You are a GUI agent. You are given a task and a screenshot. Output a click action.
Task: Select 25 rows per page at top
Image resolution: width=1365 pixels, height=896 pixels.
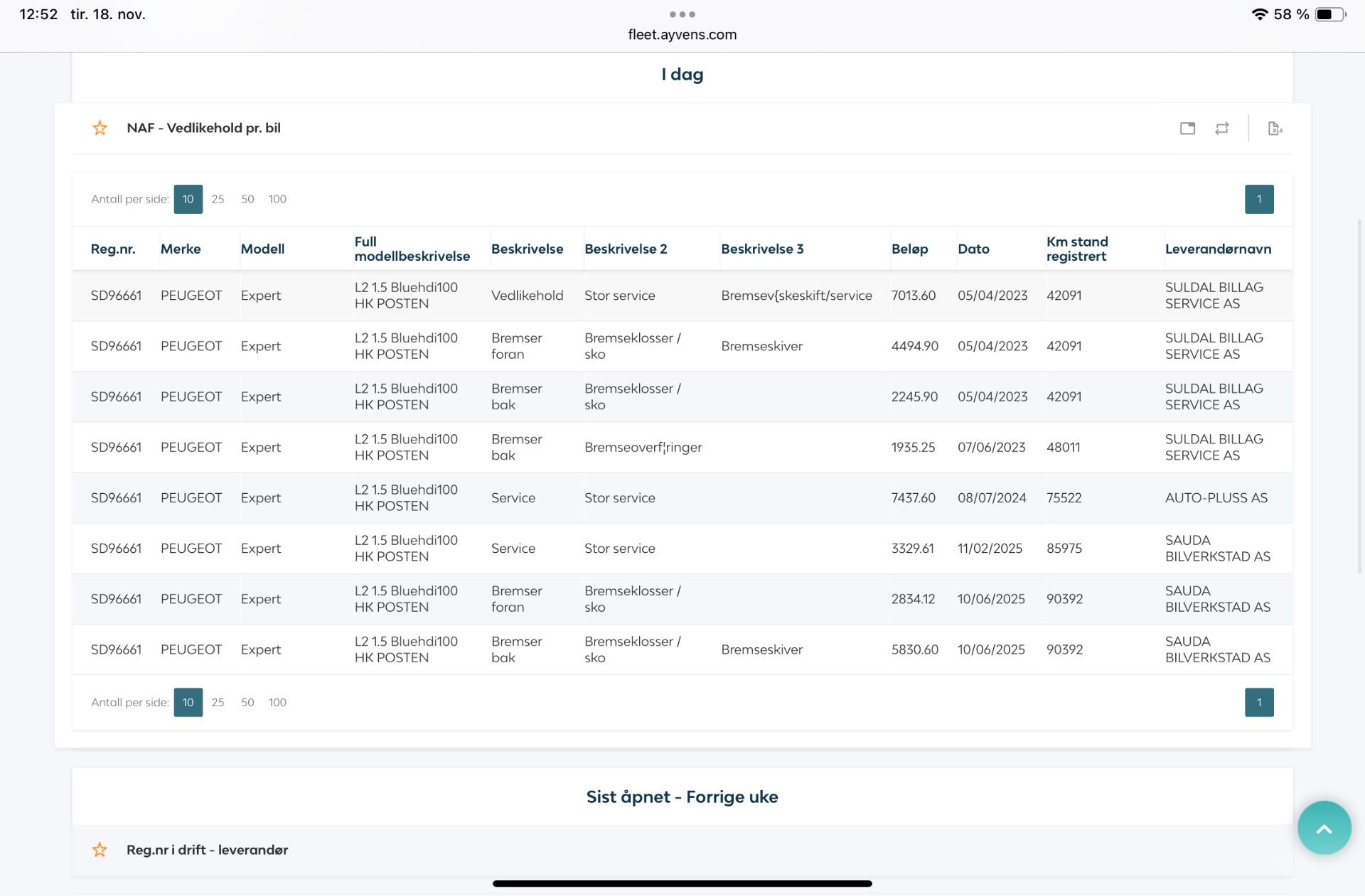point(218,199)
